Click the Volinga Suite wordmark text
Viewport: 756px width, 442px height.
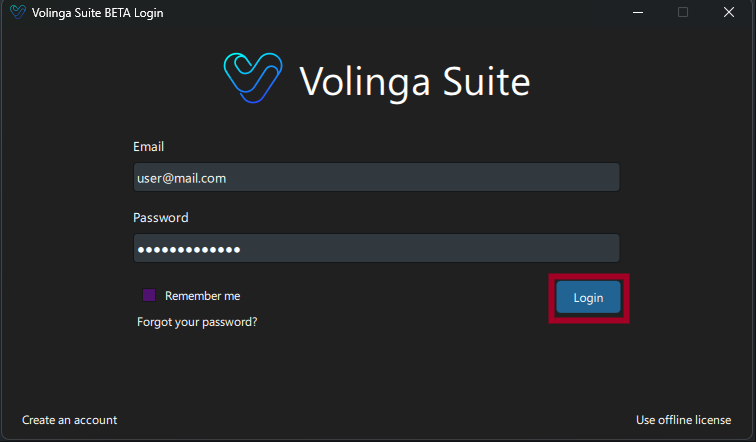click(x=415, y=82)
